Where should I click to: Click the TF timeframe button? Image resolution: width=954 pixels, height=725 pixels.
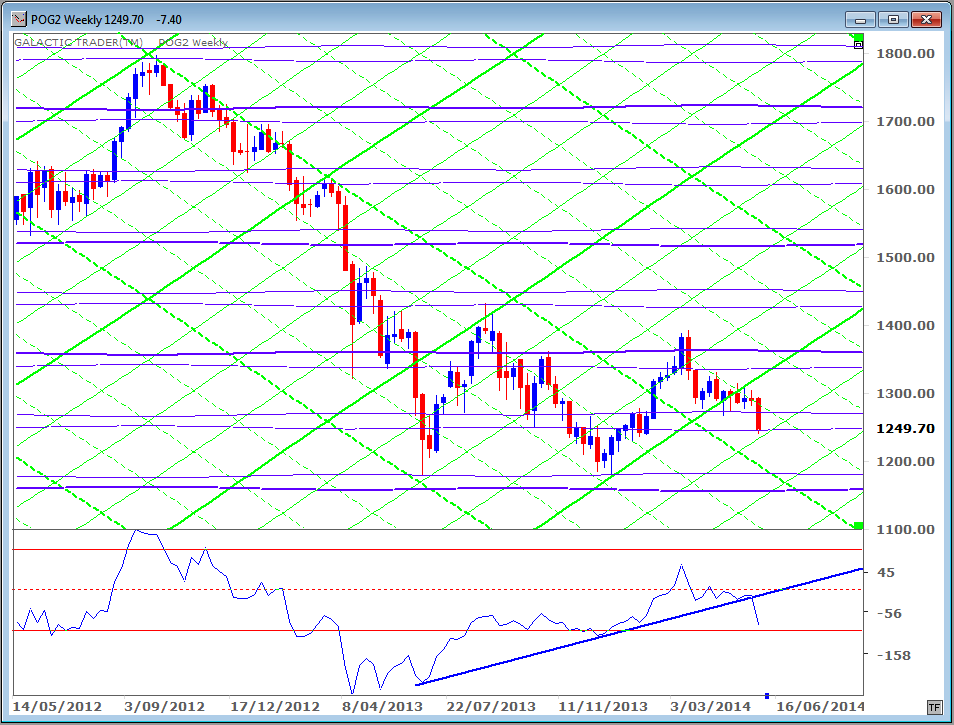tap(934, 707)
